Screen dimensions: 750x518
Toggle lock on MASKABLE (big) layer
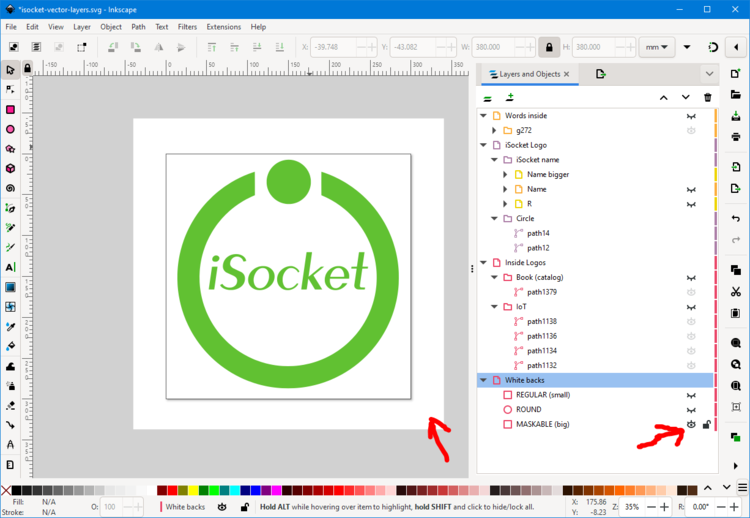[706, 424]
